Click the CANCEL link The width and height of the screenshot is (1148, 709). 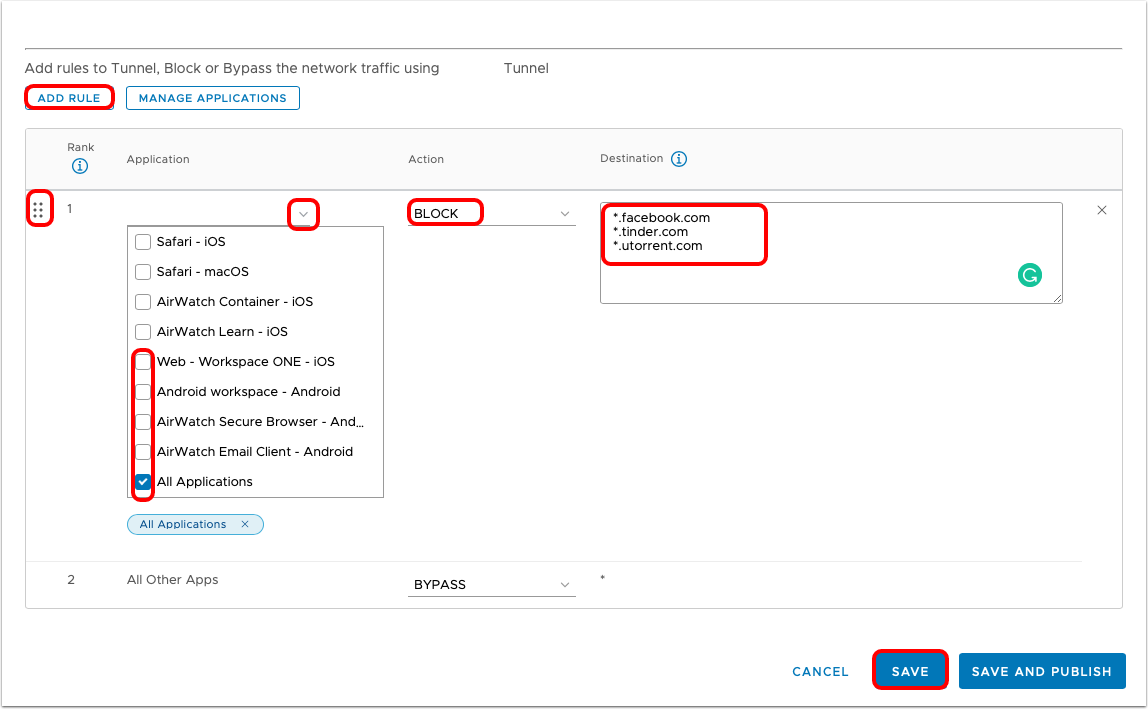[820, 672]
